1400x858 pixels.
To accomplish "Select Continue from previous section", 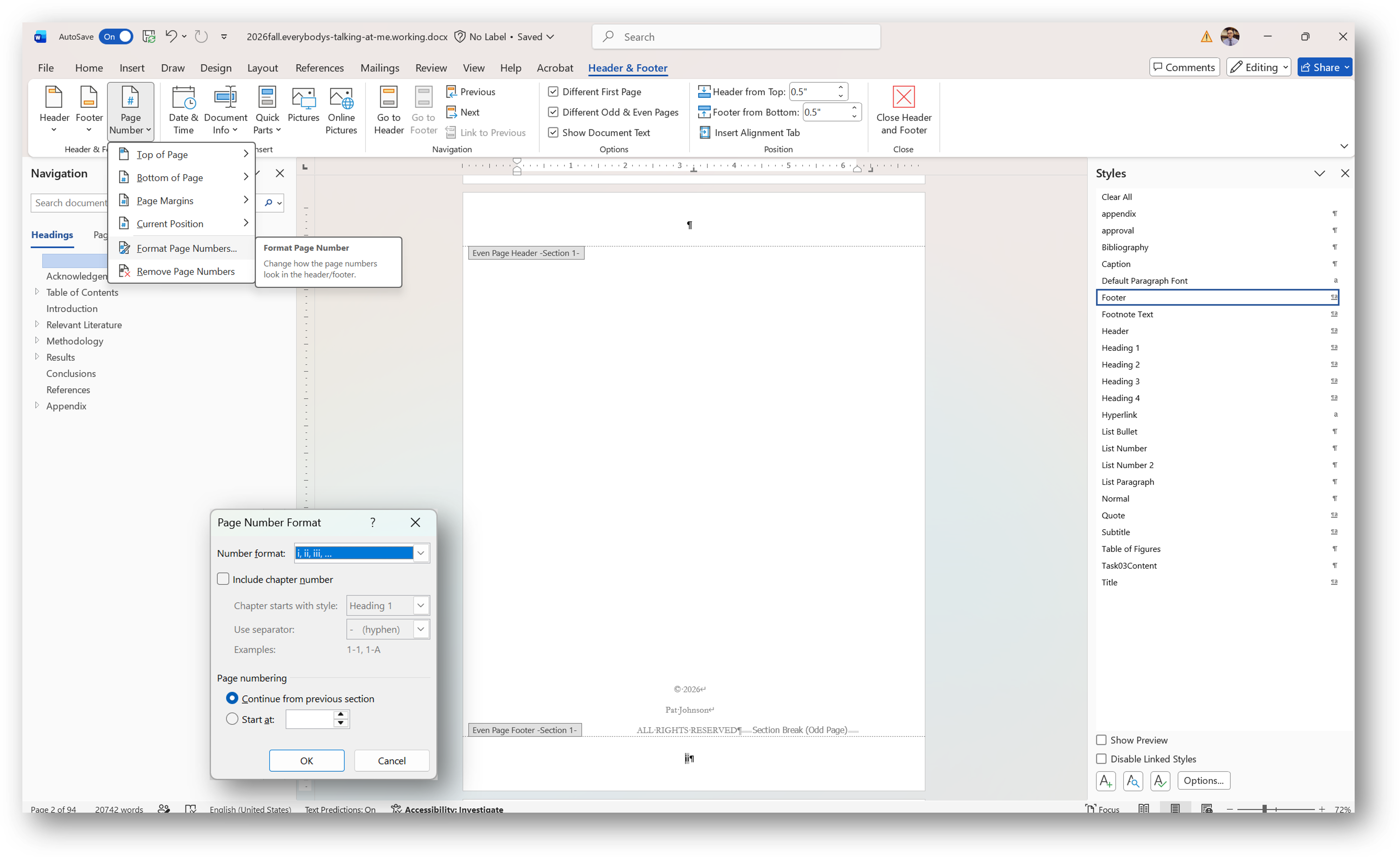I will coord(232,698).
